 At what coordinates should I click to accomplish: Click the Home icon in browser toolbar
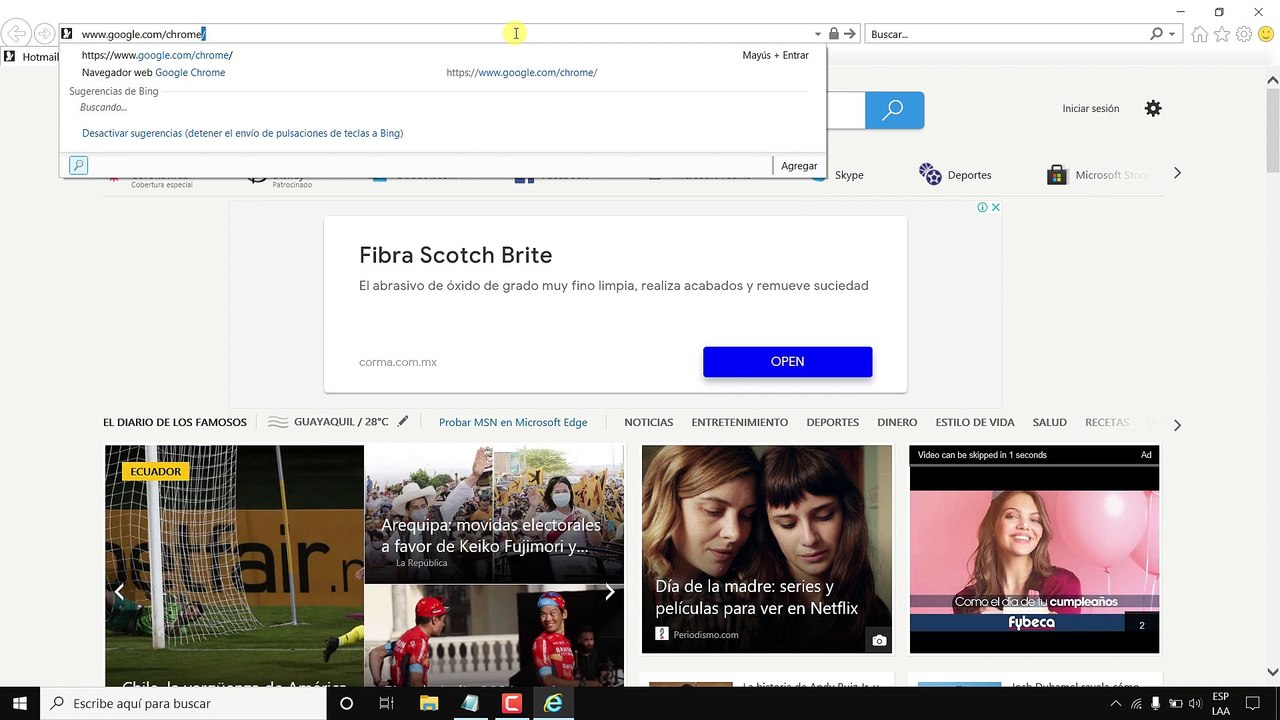[1200, 34]
